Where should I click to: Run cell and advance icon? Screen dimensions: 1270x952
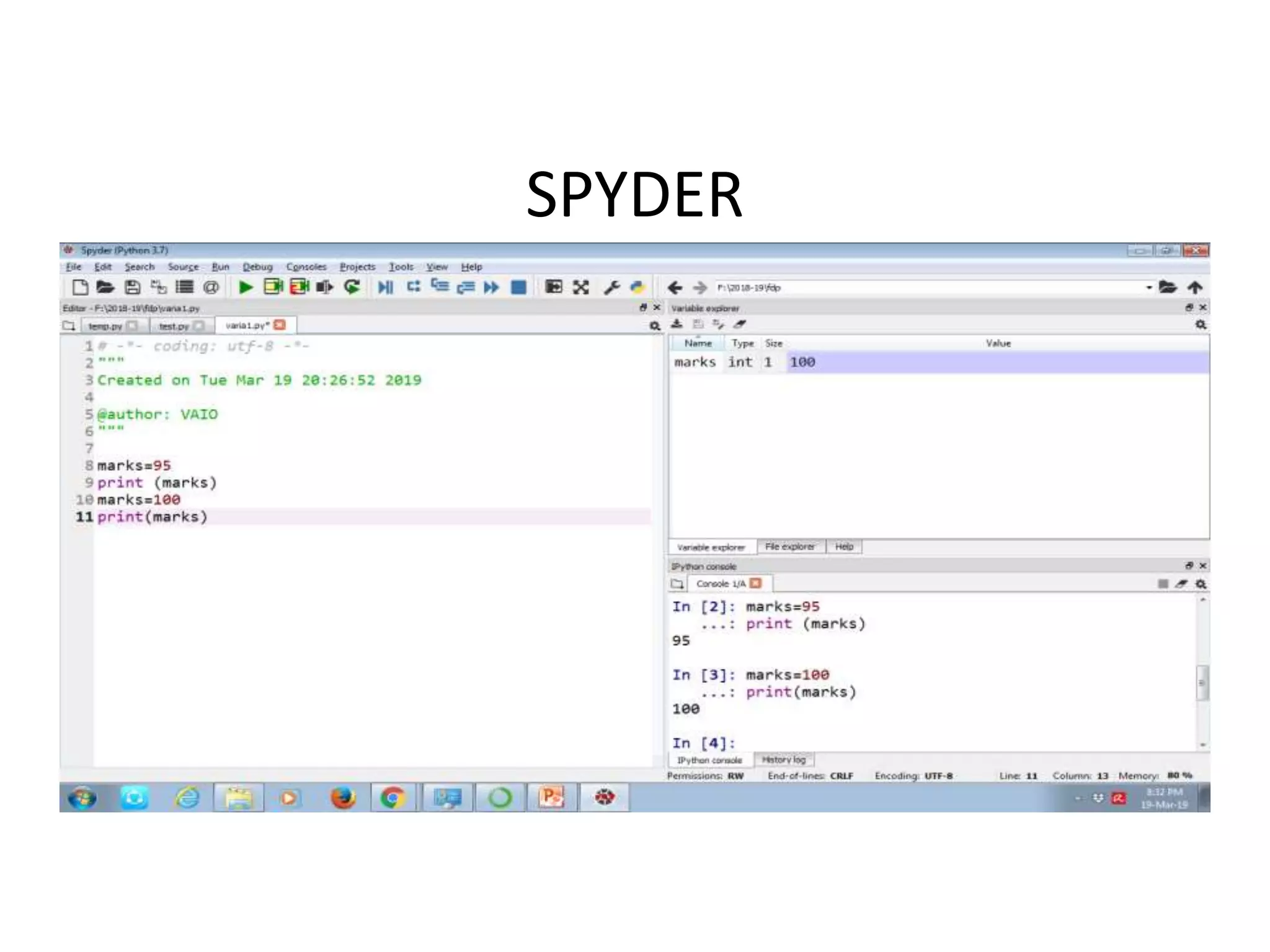300,287
